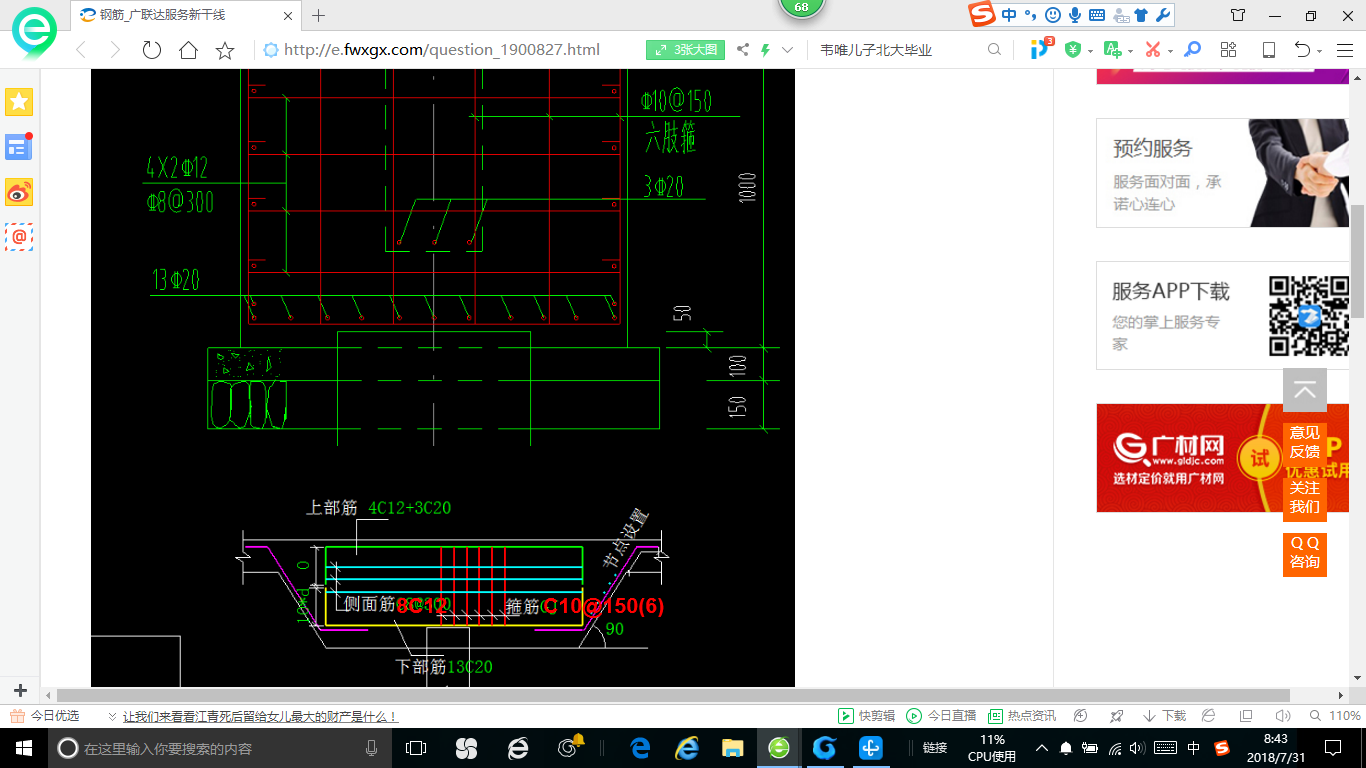Open the extensions grid icon

(1229, 50)
